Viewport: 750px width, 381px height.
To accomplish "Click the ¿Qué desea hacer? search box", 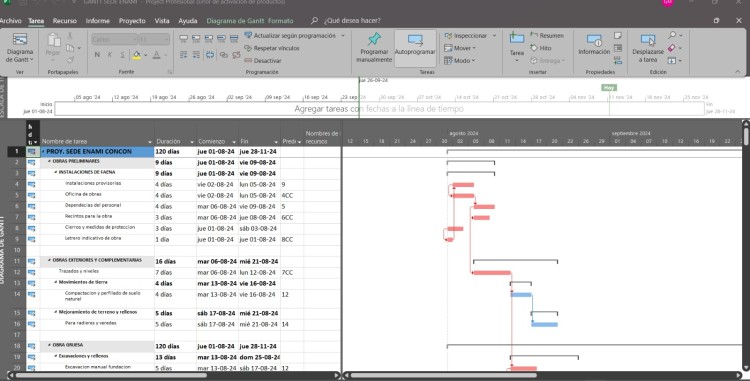I will pos(352,21).
